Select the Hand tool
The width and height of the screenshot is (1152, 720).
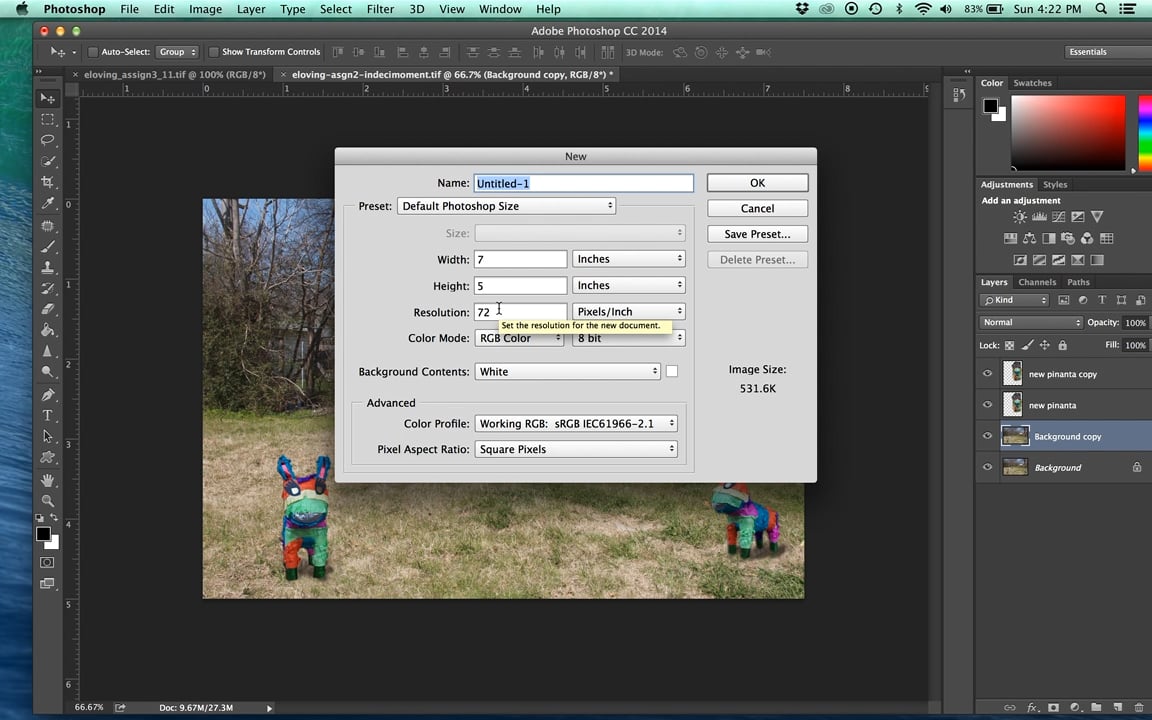[48, 480]
